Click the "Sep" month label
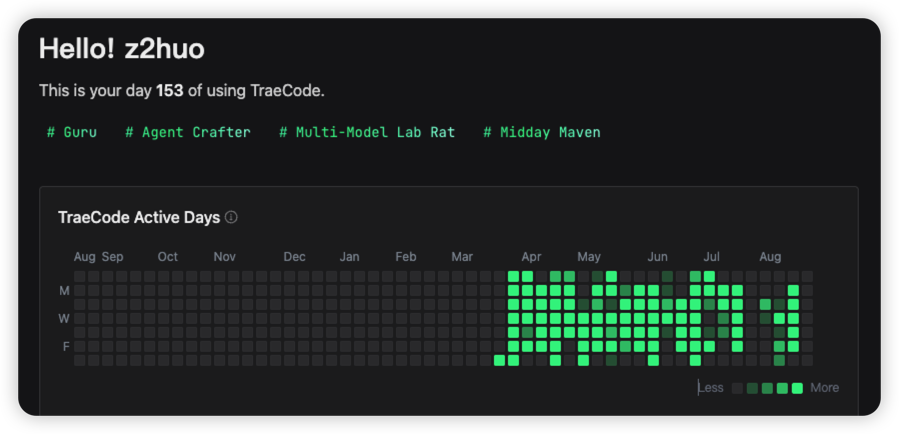 (112, 257)
